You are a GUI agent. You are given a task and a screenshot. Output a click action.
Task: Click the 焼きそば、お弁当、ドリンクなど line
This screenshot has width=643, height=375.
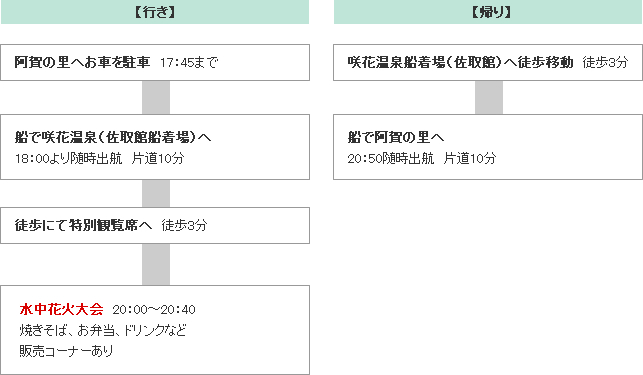point(103,330)
